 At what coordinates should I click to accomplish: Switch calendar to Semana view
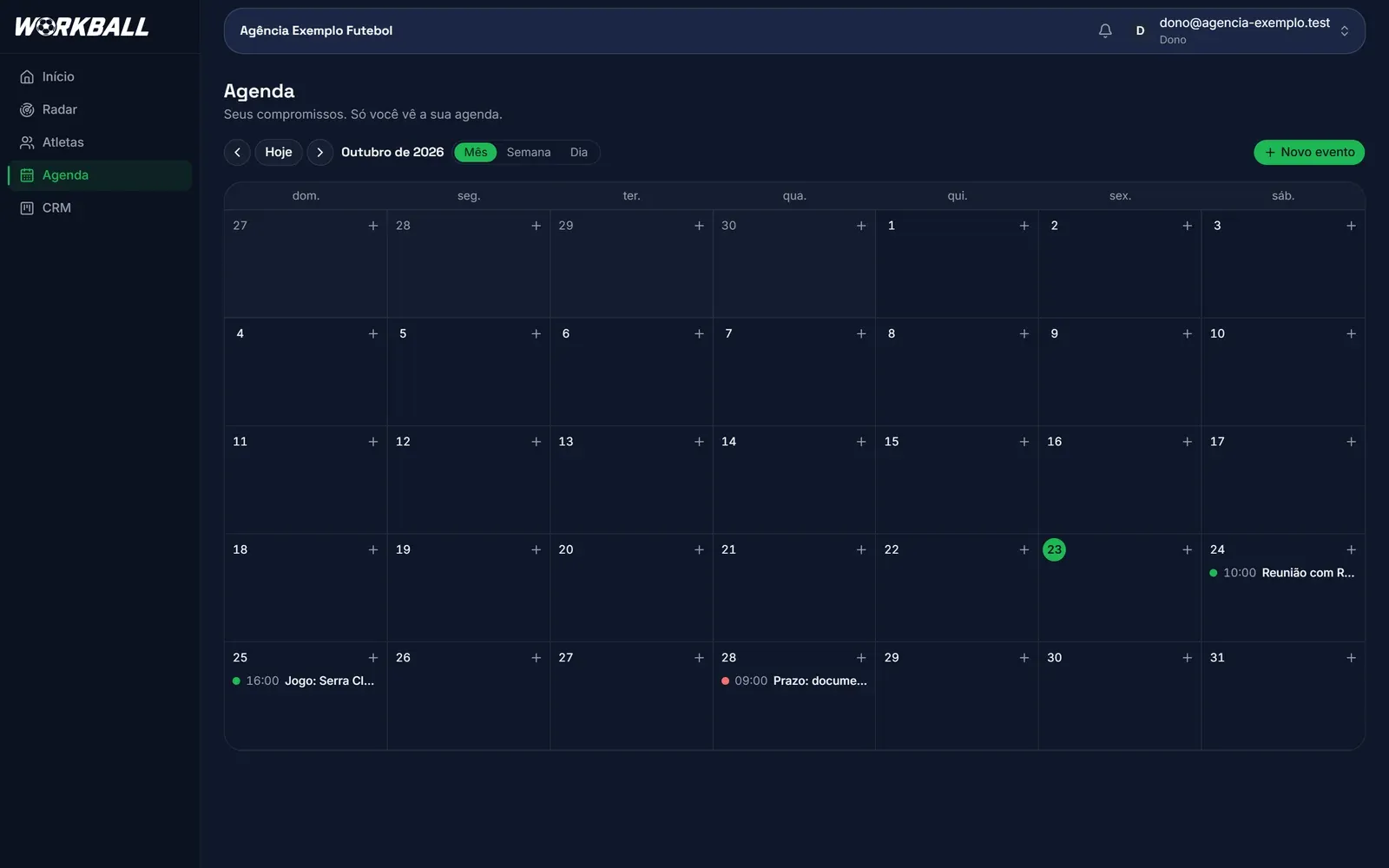(x=529, y=152)
